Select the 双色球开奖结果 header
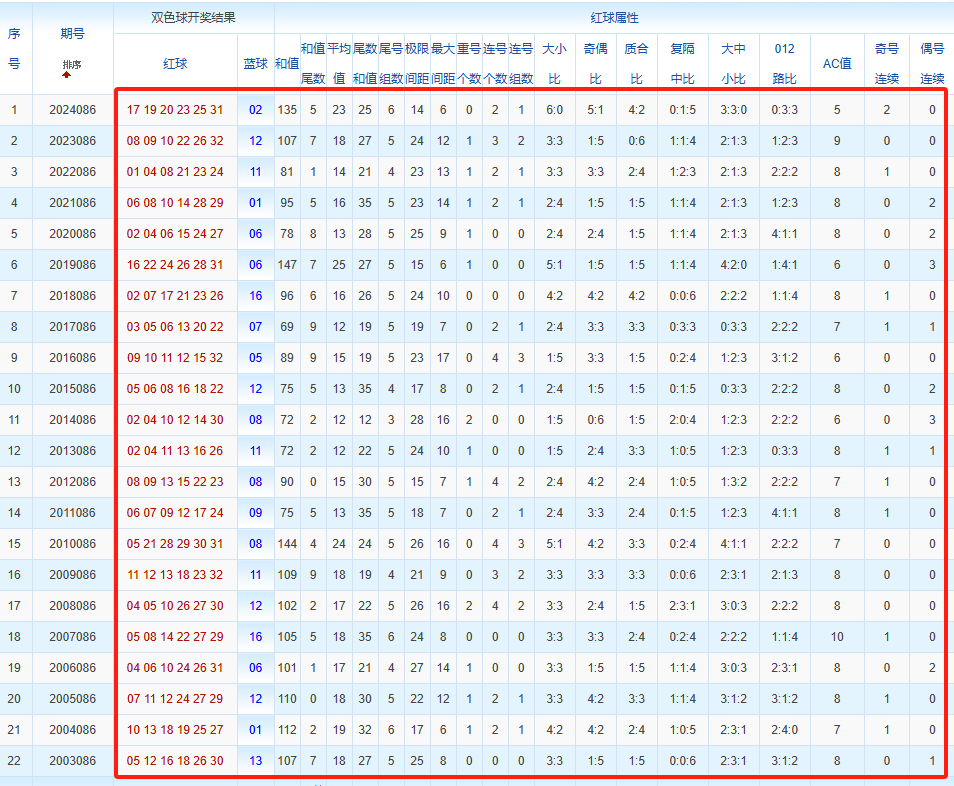The width and height of the screenshot is (954, 786). tap(193, 18)
